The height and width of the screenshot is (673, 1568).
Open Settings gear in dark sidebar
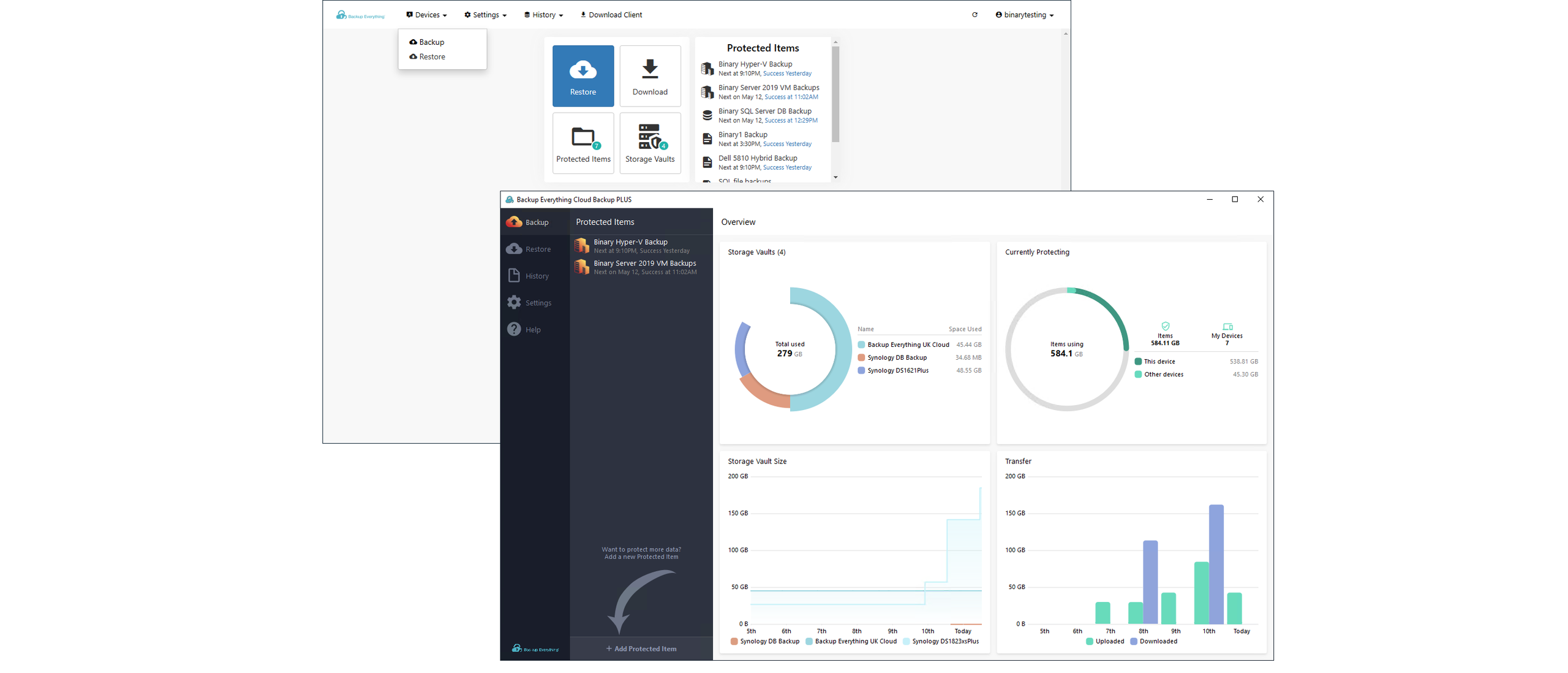pos(514,303)
